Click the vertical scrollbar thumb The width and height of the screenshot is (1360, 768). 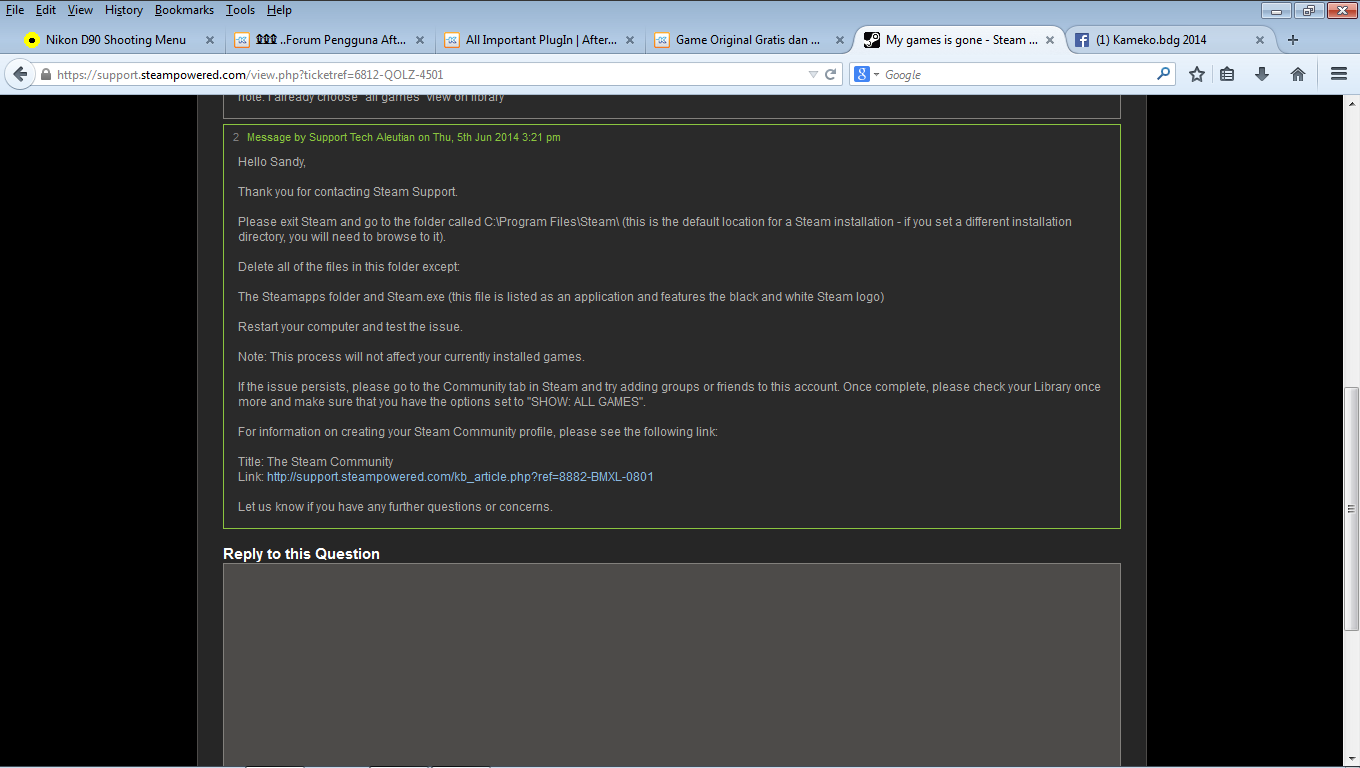point(1351,508)
